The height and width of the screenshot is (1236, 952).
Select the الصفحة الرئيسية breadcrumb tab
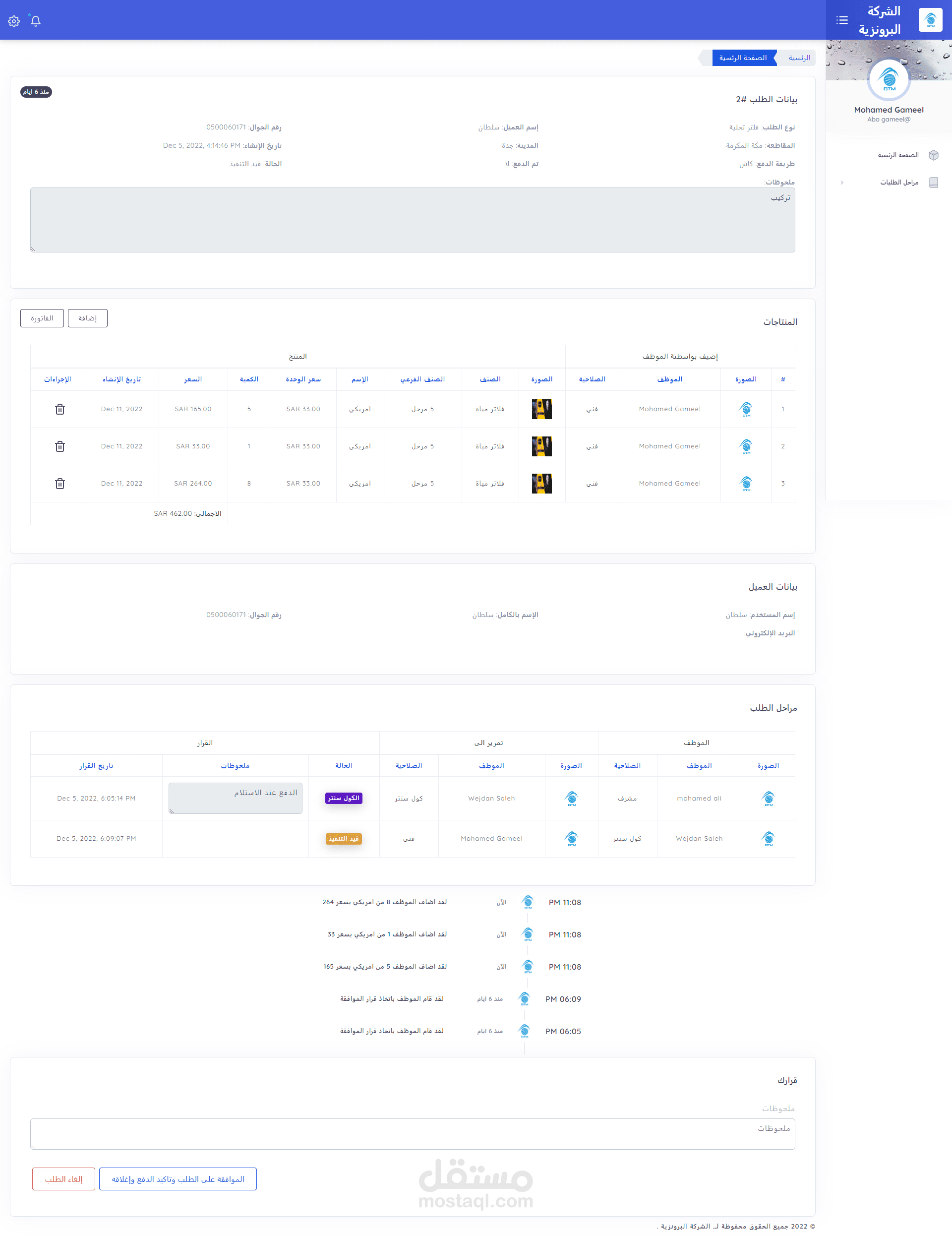point(743,58)
